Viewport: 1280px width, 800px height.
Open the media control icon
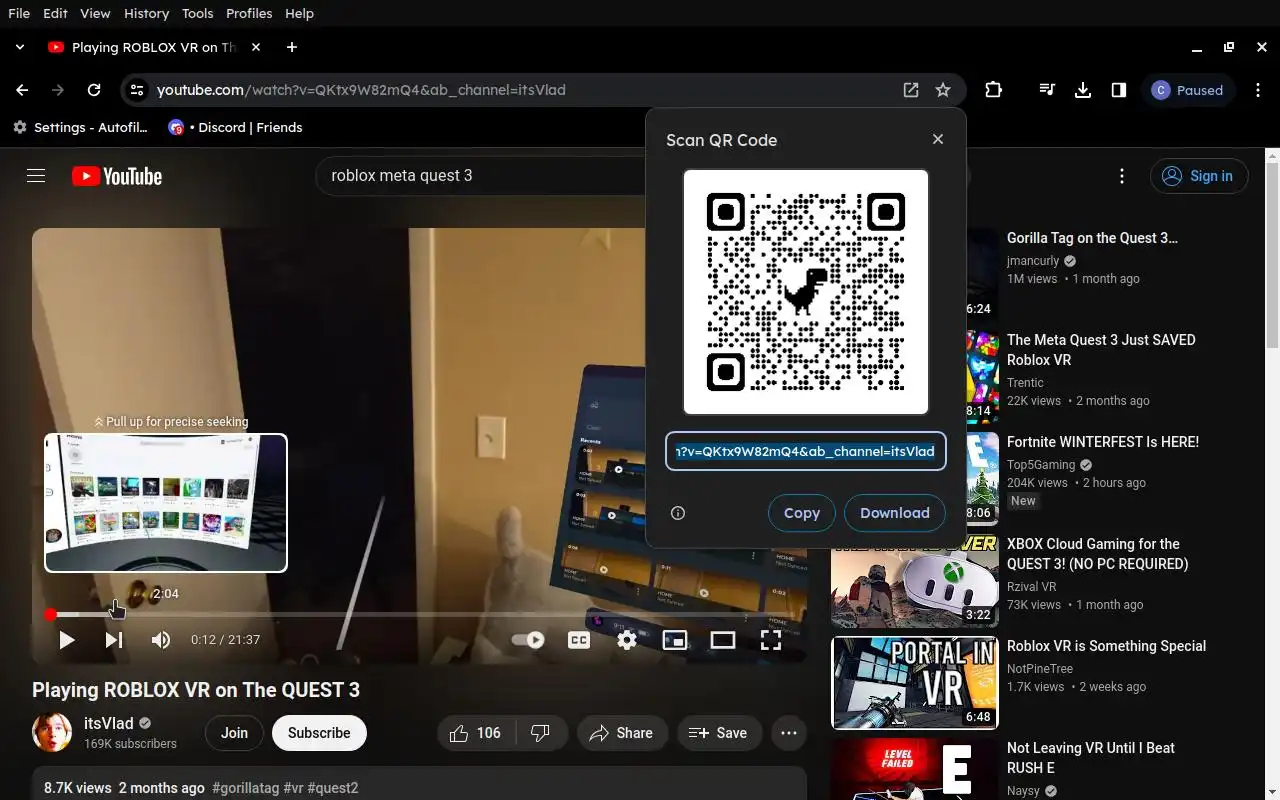1047,90
